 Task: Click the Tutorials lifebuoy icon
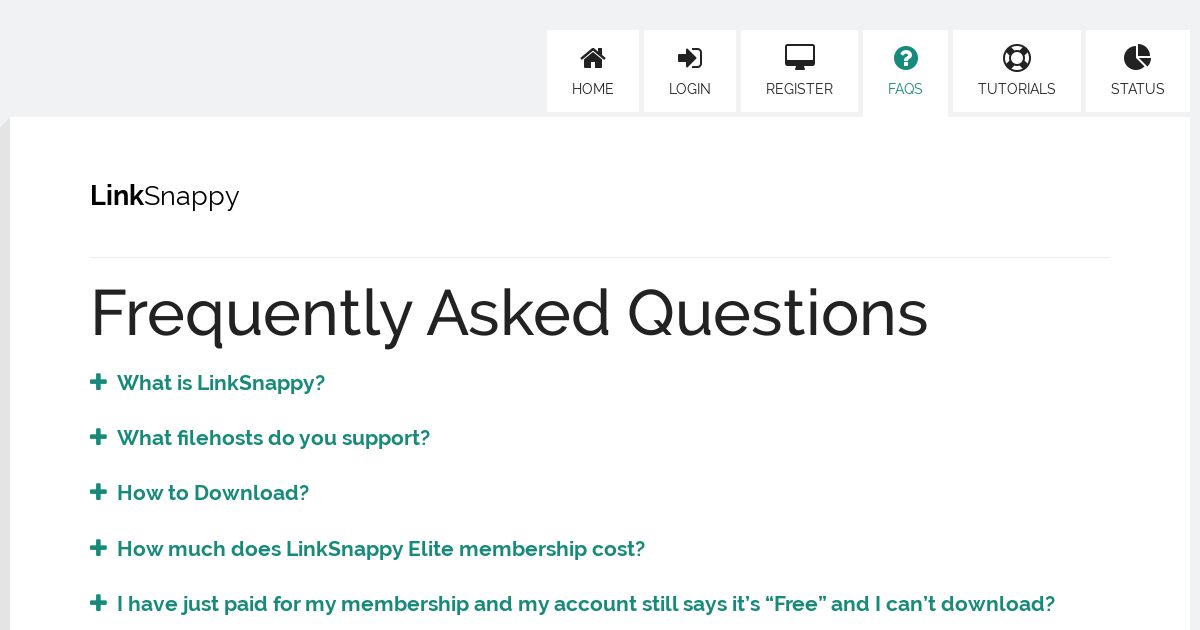1017,58
